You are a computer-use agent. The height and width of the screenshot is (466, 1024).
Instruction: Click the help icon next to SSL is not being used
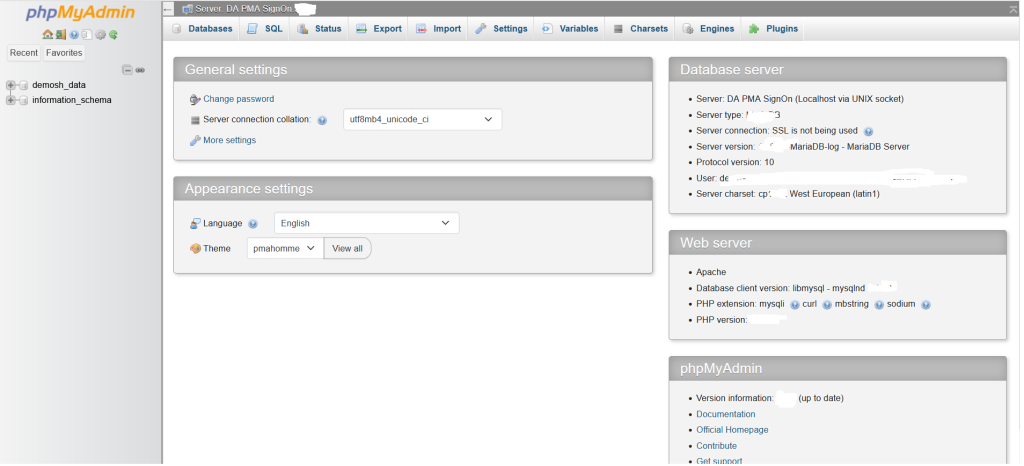869,131
